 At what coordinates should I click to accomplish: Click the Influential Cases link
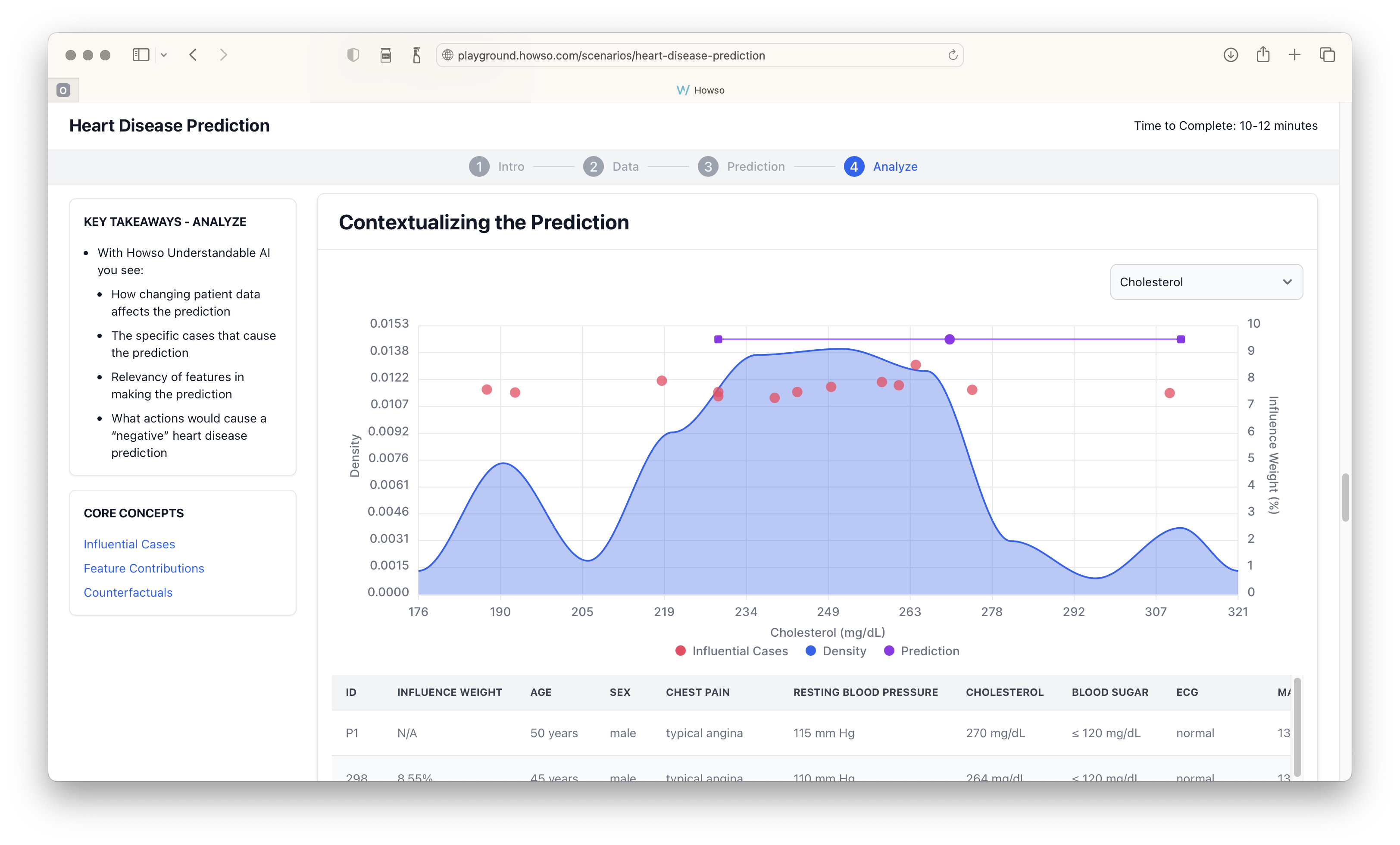click(x=129, y=543)
